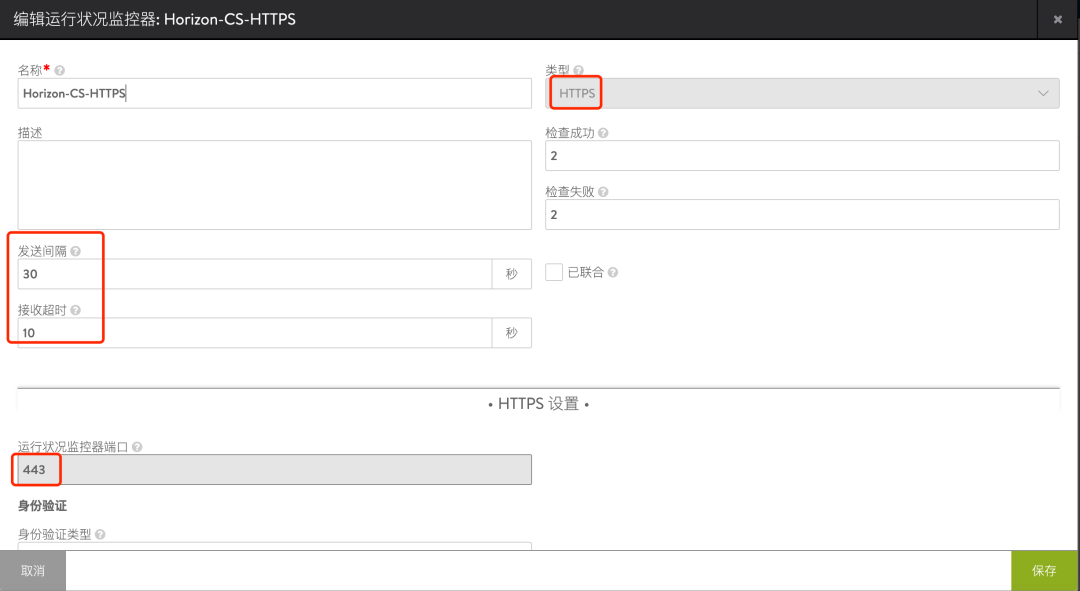The height and width of the screenshot is (591, 1080).
Task: Click the help icon beside 检查失败
Action: tap(603, 192)
